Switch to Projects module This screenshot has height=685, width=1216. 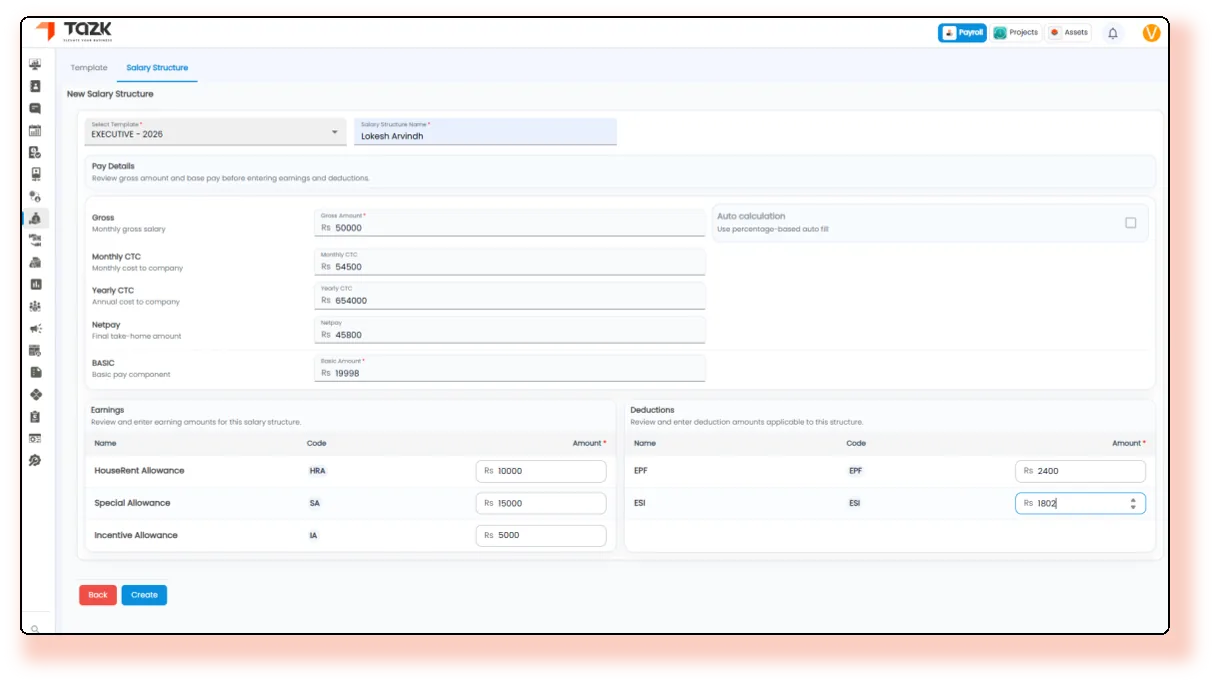pos(1016,33)
